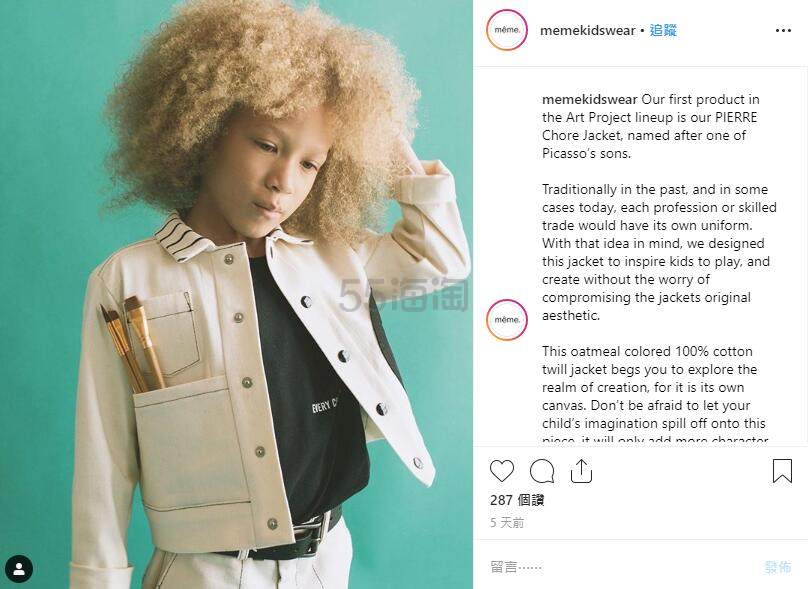808x589 pixels.
Task: Click the caption text about PIERRE Chore Jacket
Action: [x=650, y=126]
